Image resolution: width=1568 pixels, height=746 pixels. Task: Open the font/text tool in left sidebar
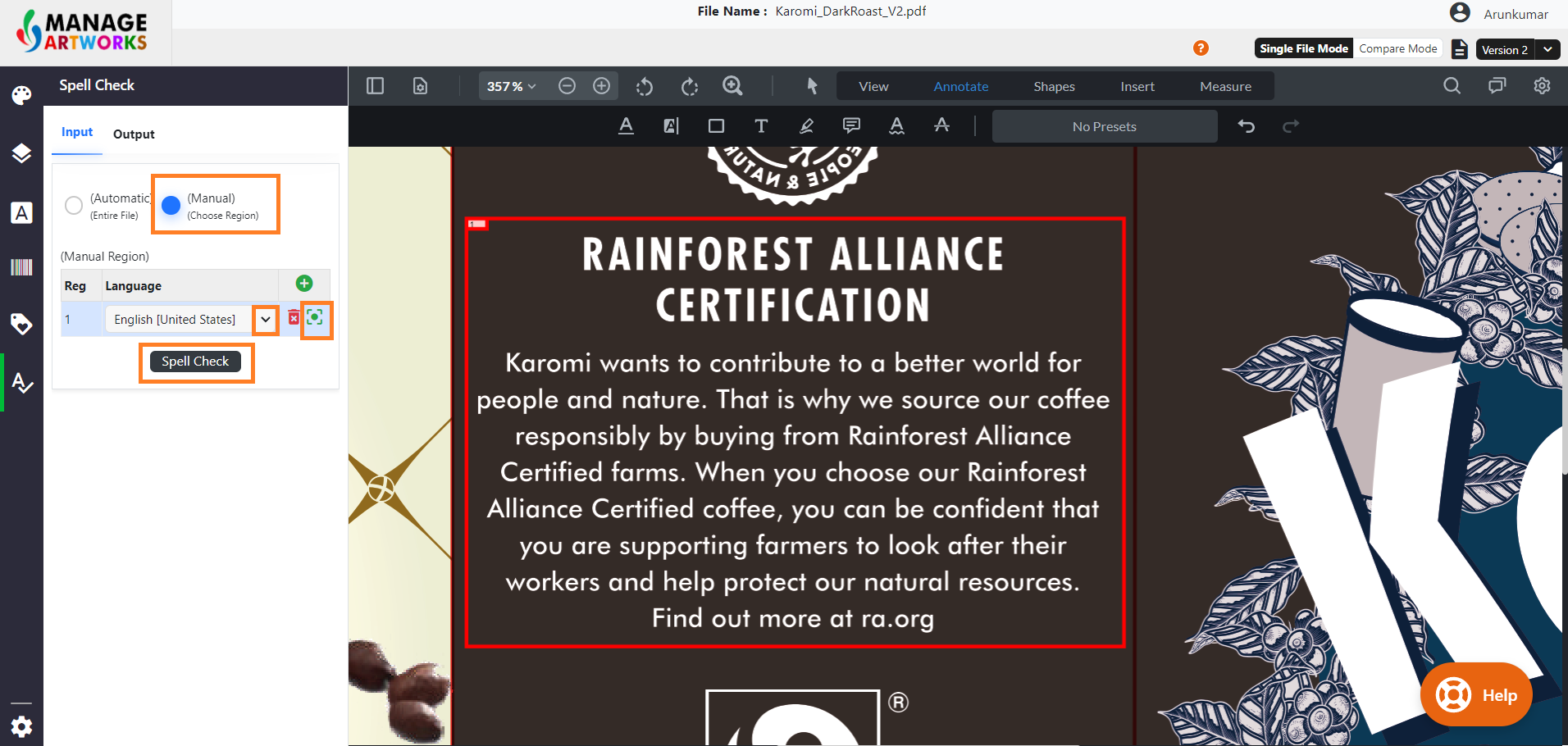tap(21, 213)
